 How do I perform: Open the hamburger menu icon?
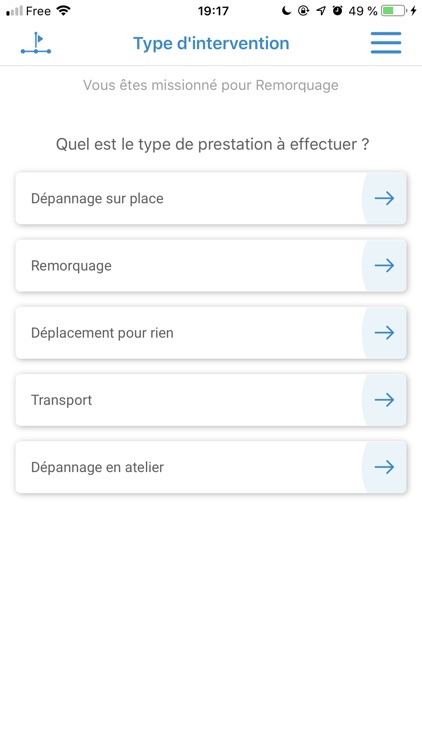click(386, 43)
